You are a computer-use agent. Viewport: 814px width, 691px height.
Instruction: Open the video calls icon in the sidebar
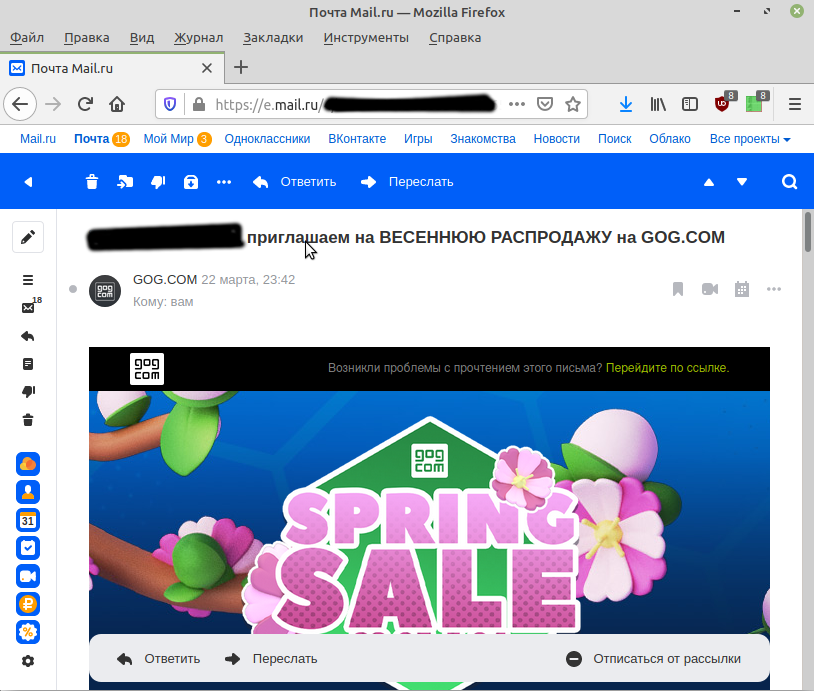point(28,576)
